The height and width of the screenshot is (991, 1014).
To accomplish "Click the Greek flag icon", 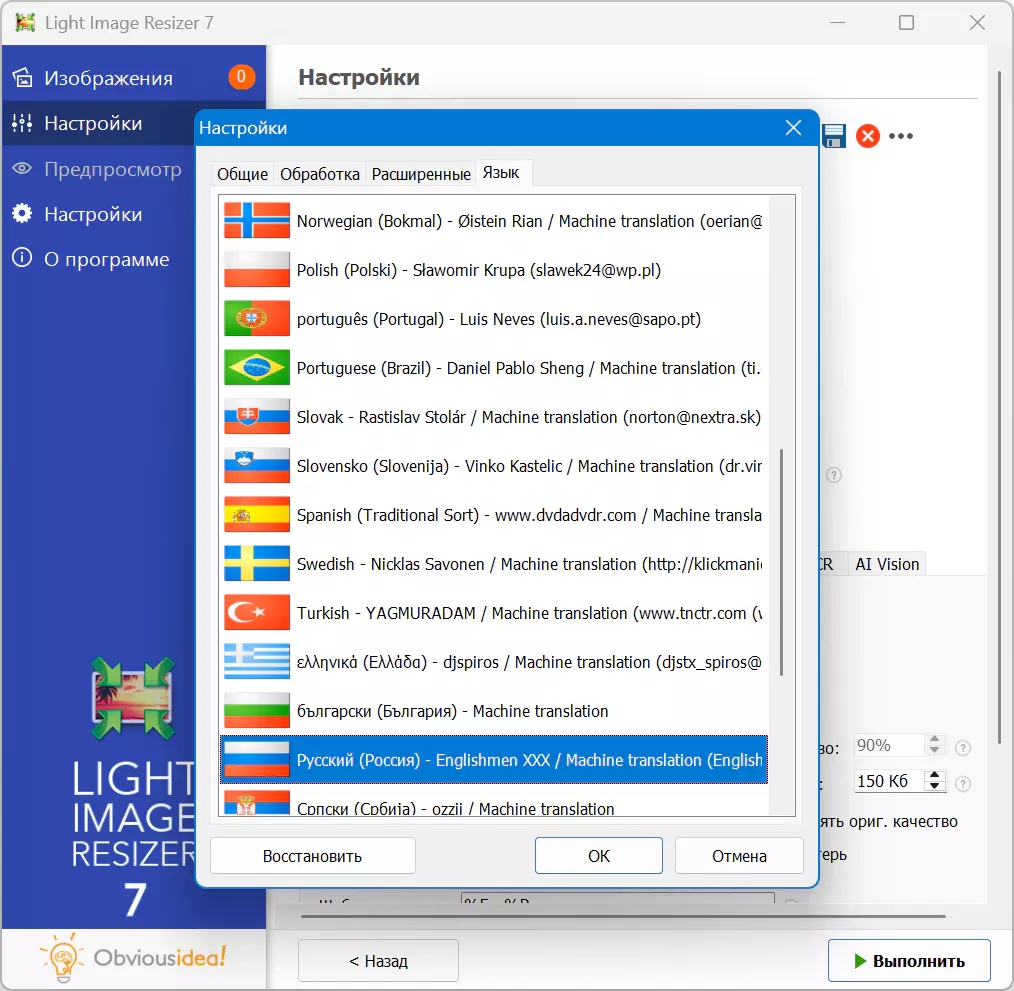I will pos(257,662).
